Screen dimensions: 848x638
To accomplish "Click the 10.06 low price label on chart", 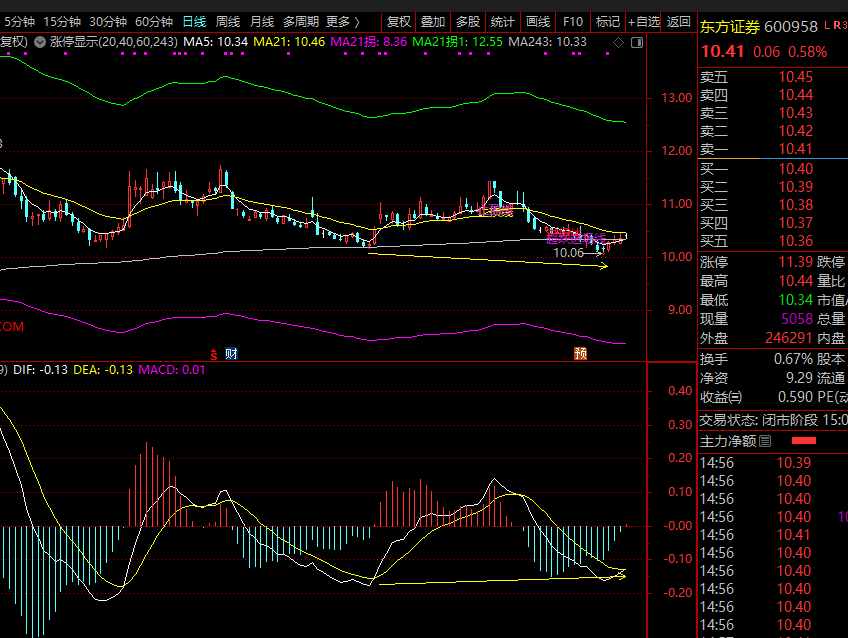I will [x=568, y=253].
